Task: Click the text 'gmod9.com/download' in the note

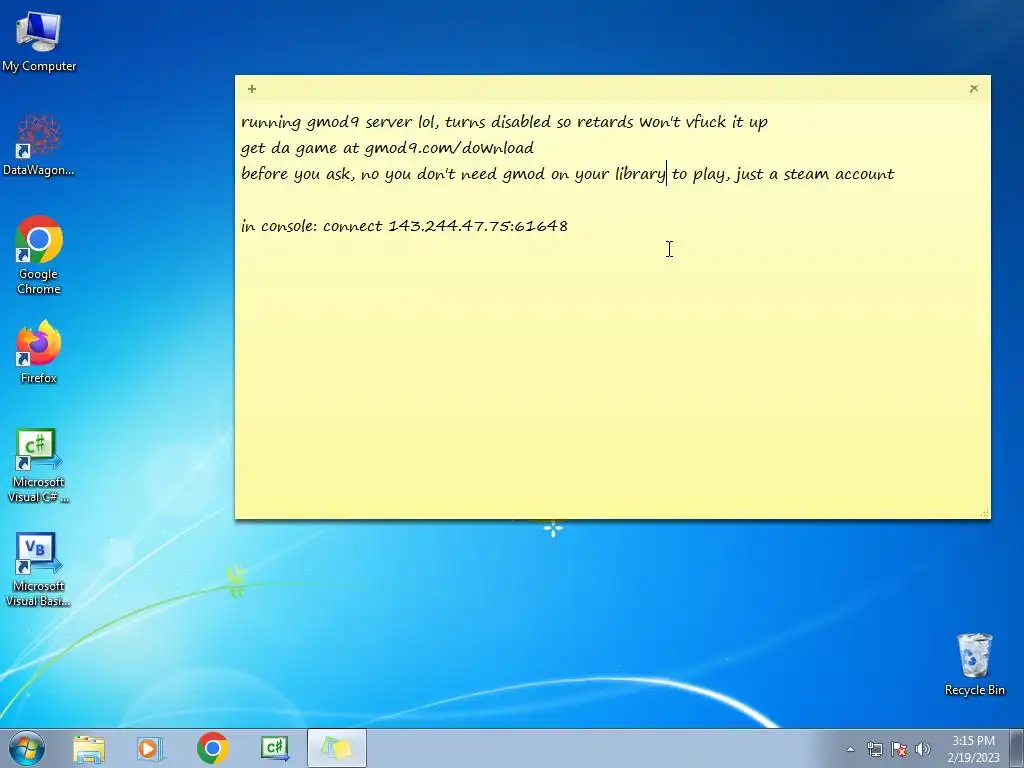Action: click(449, 148)
